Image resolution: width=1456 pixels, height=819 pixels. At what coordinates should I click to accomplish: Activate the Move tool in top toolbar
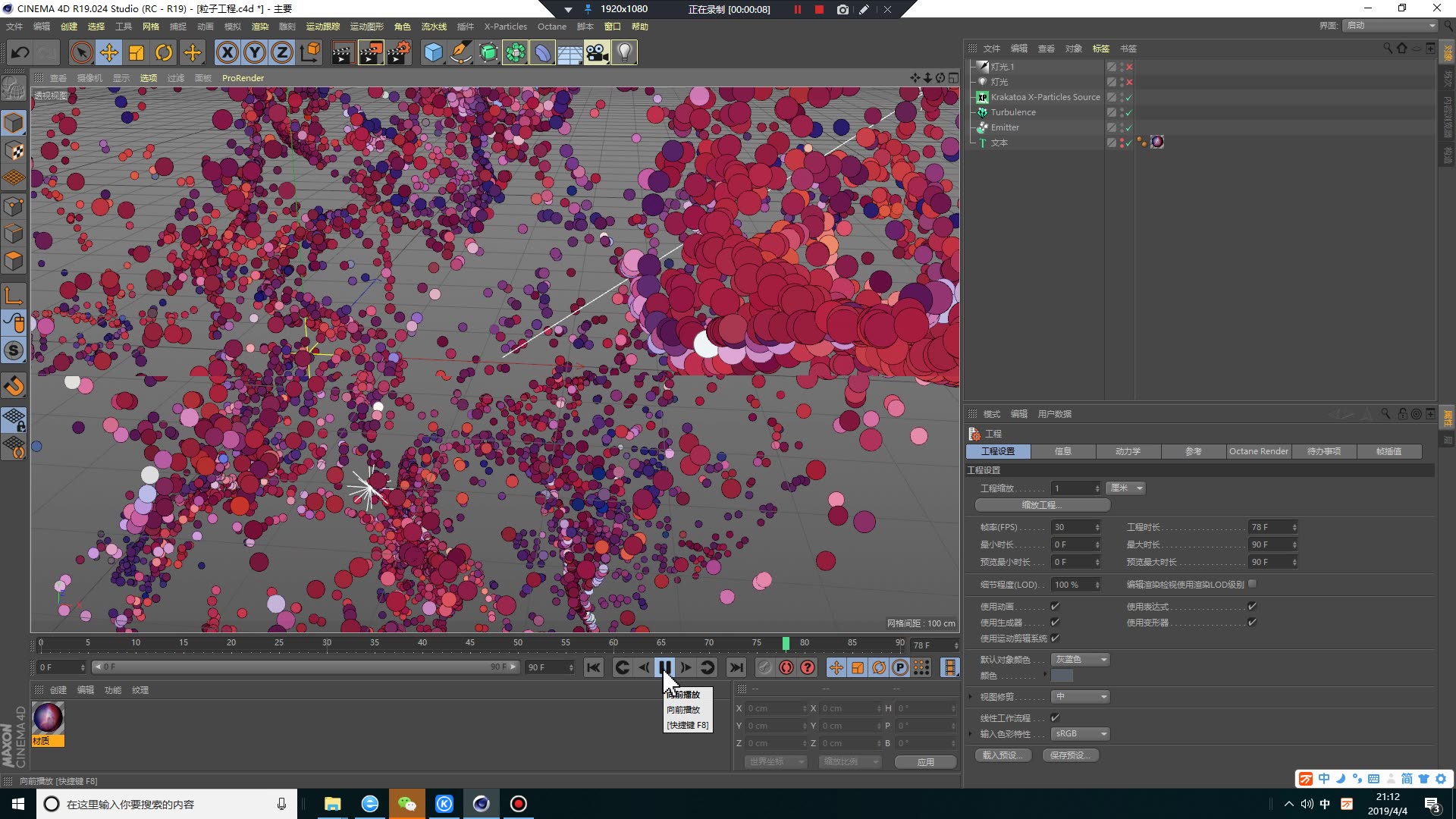(109, 52)
